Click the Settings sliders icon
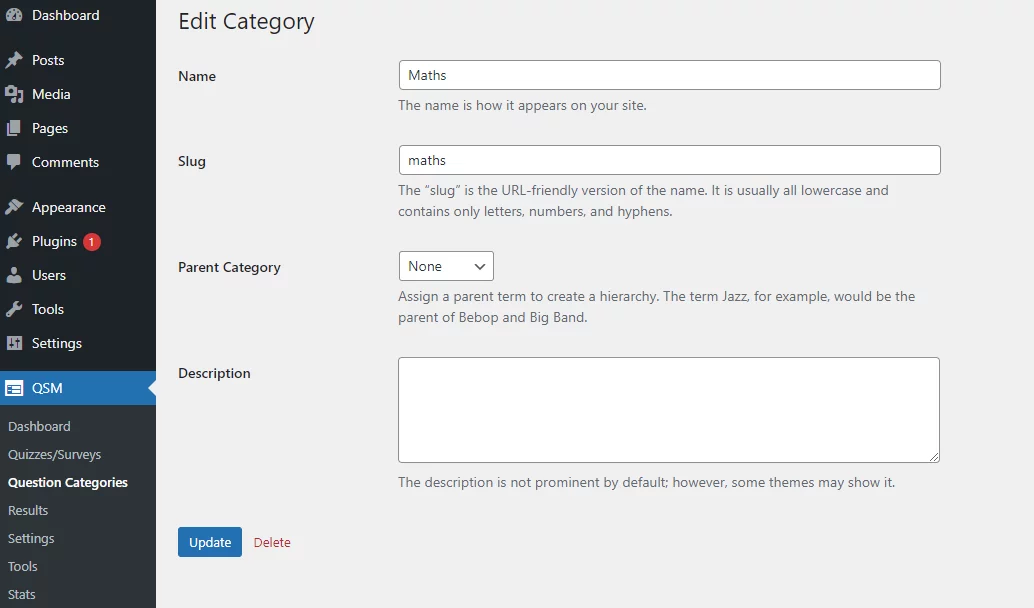 [14, 343]
